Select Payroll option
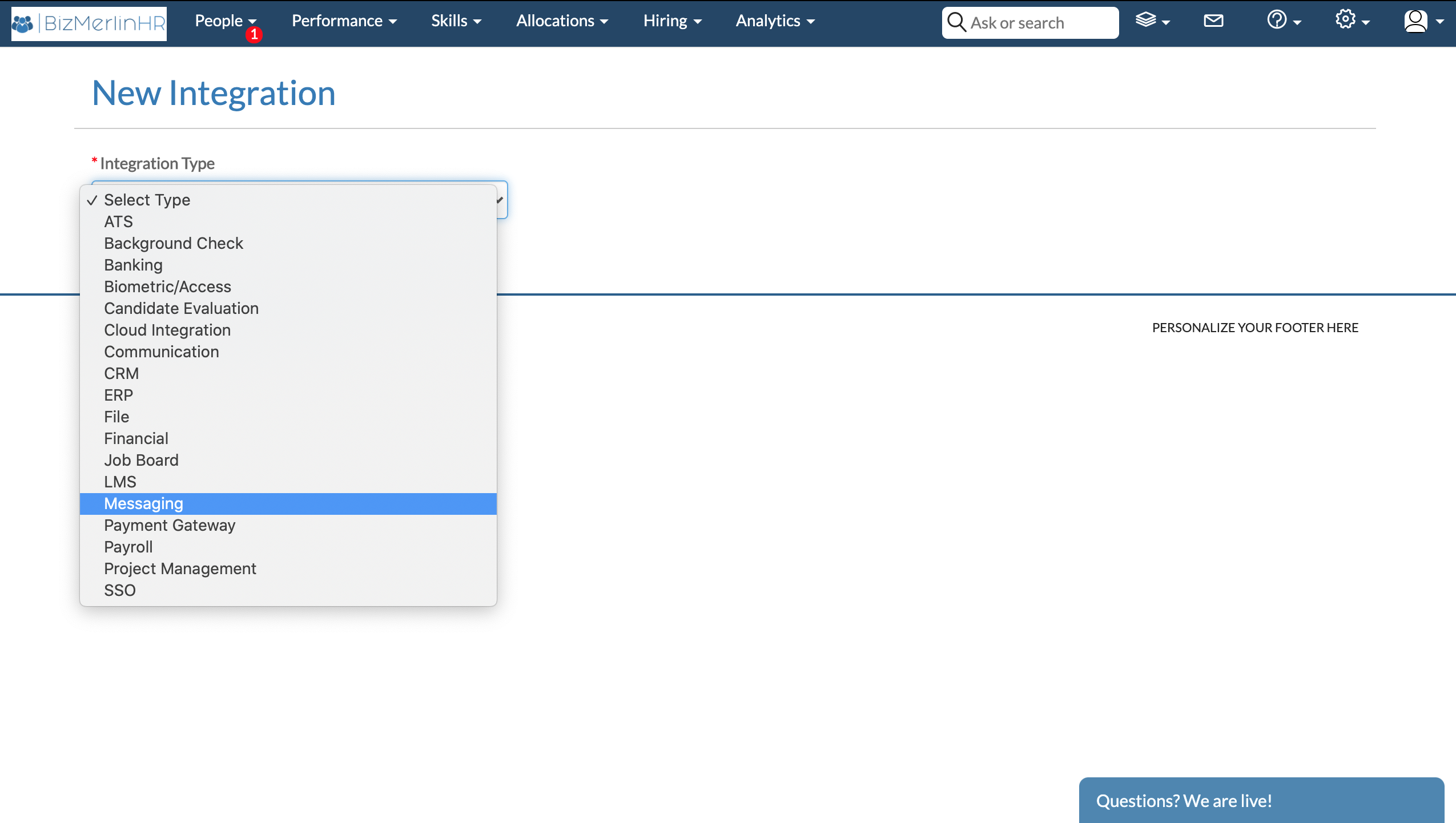Image resolution: width=1456 pixels, height=823 pixels. (288, 547)
